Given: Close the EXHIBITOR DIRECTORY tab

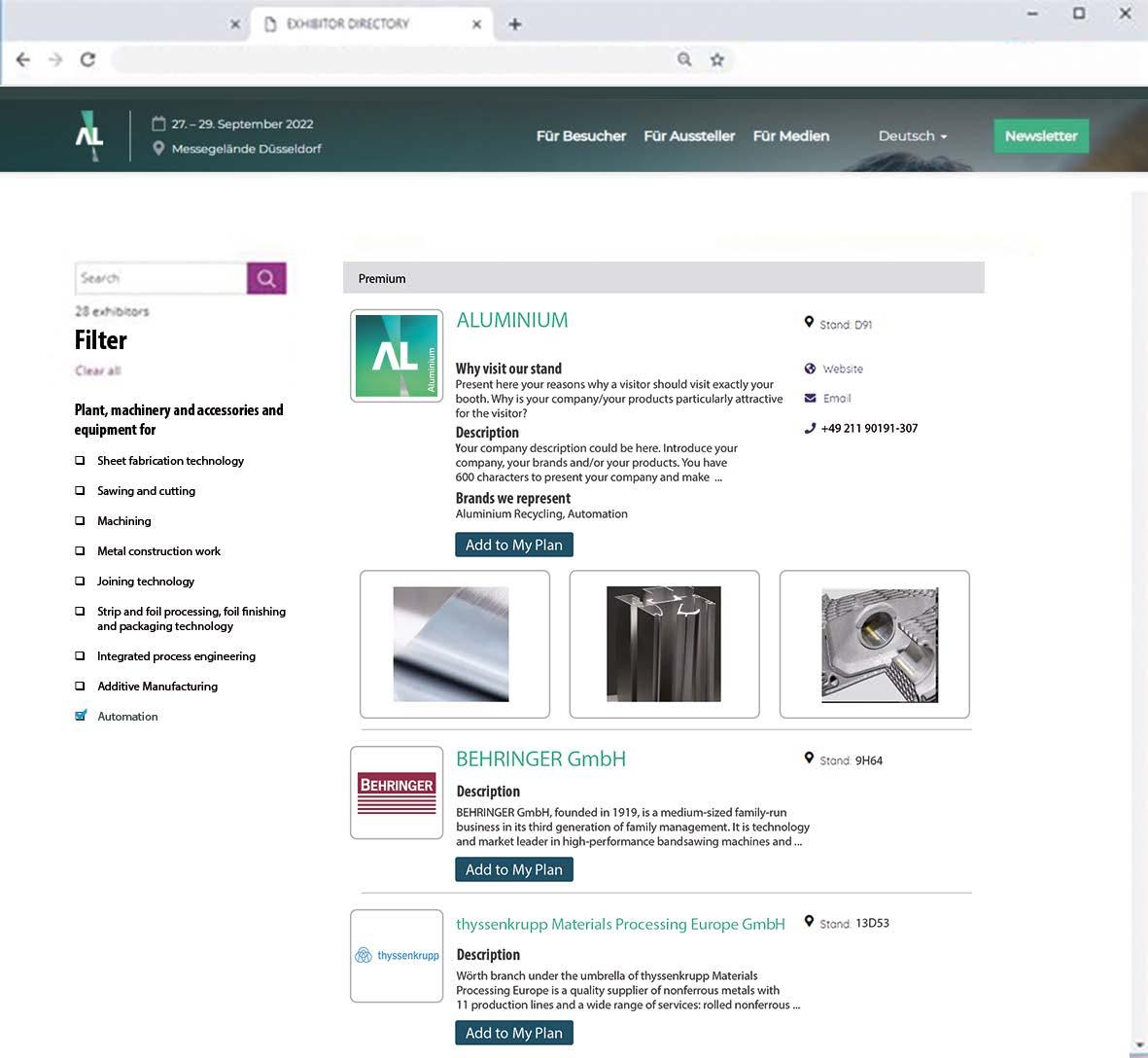Looking at the screenshot, I should 476,24.
